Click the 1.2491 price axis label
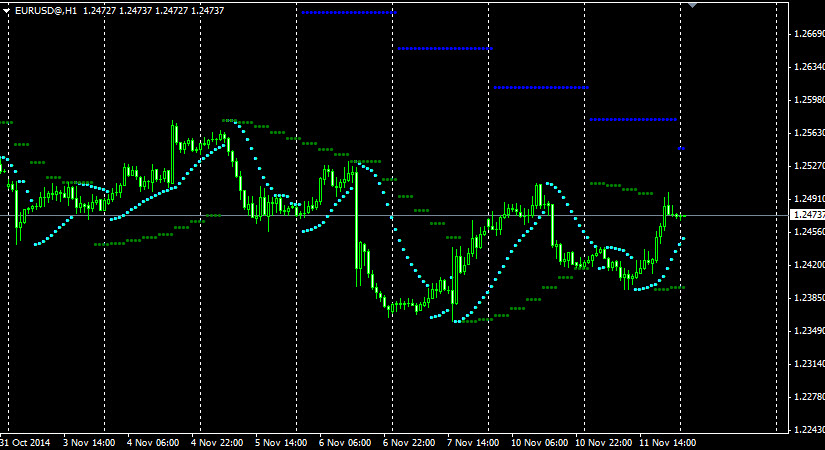 809,199
